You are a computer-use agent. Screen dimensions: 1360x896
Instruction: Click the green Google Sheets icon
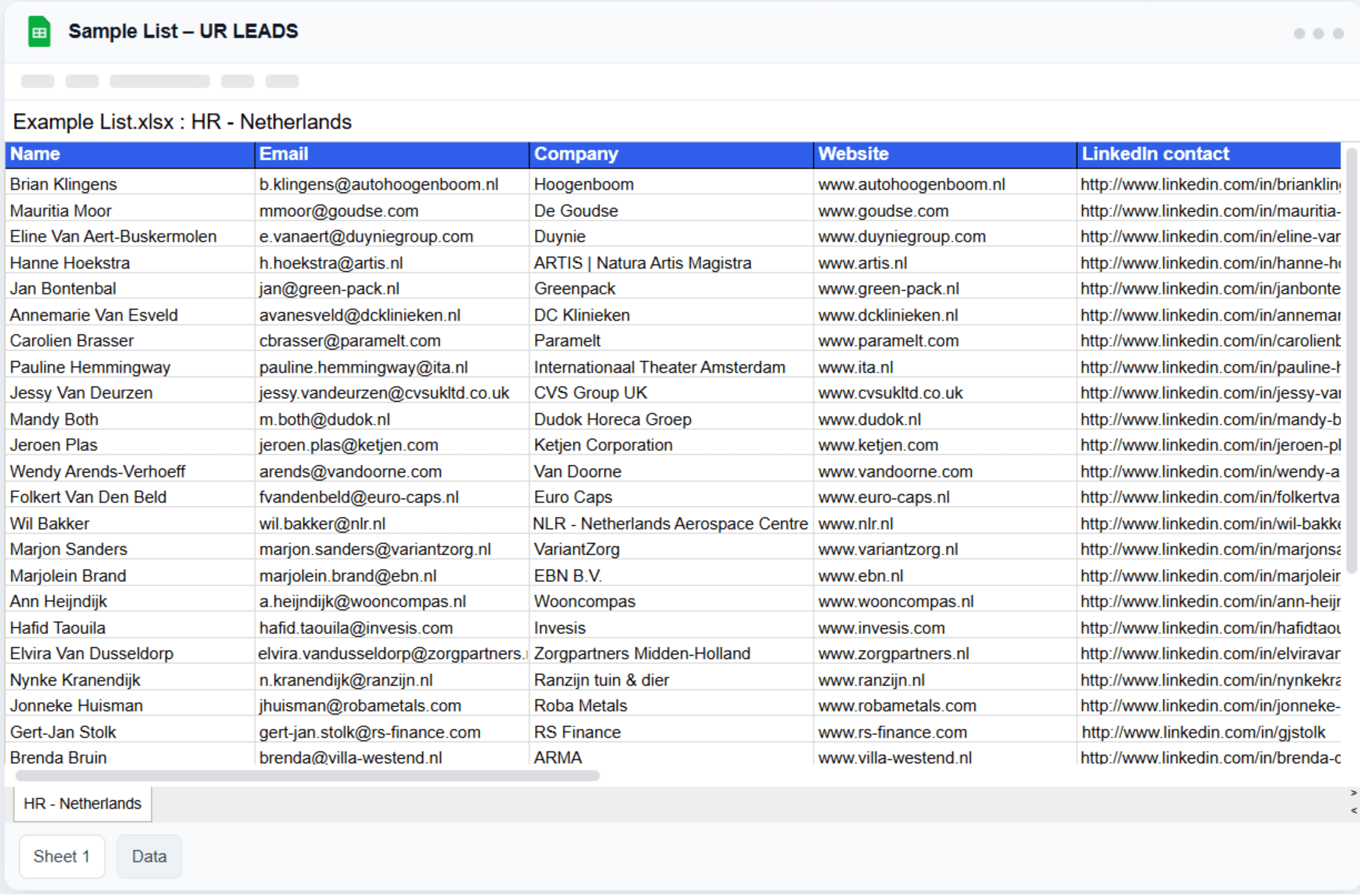tap(39, 31)
